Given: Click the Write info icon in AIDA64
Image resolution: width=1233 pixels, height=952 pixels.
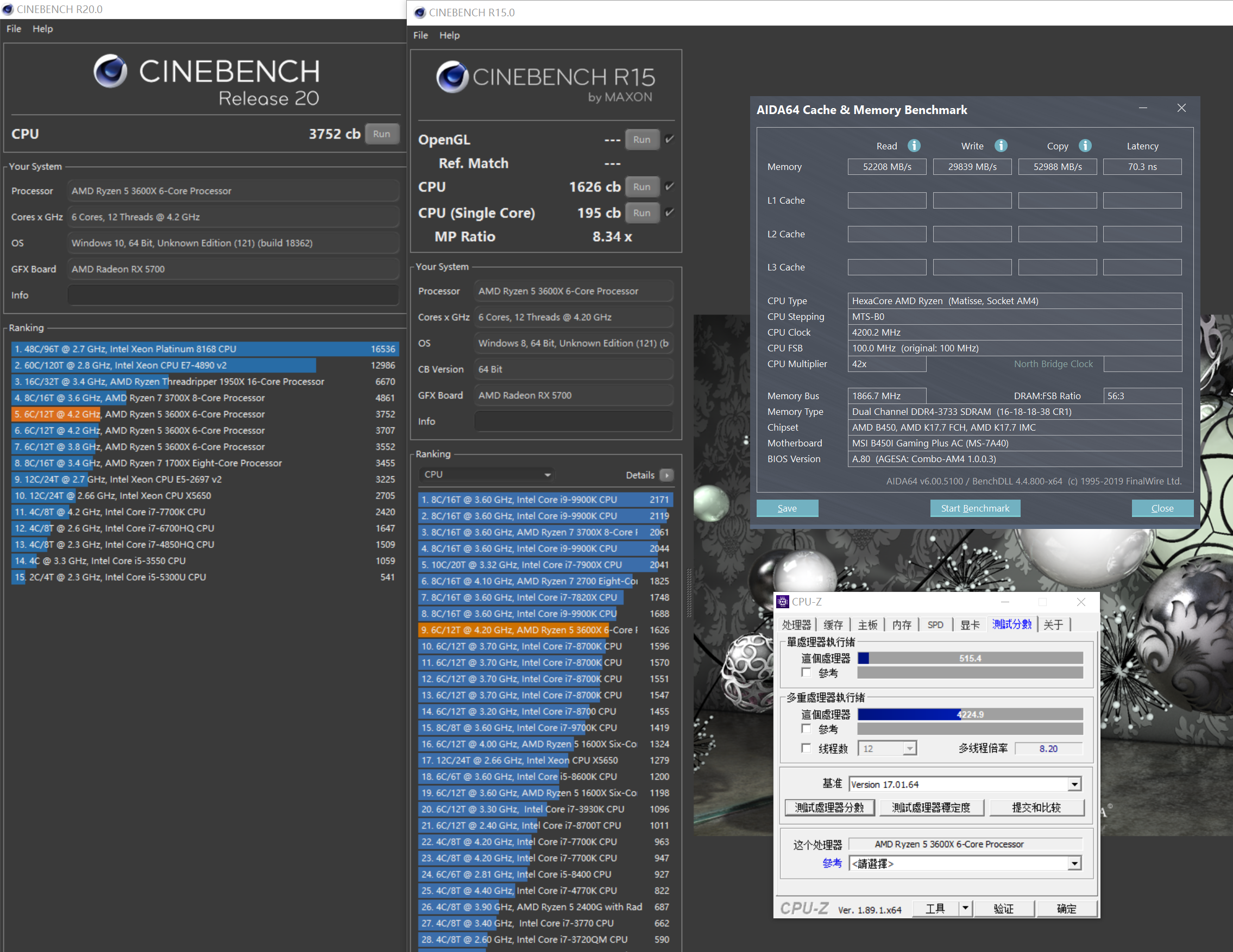Looking at the screenshot, I should pyautogui.click(x=1001, y=146).
